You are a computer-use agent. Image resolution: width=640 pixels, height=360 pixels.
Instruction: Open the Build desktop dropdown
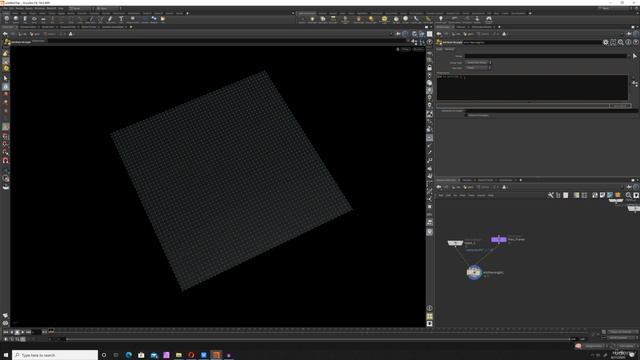[x=80, y=8]
